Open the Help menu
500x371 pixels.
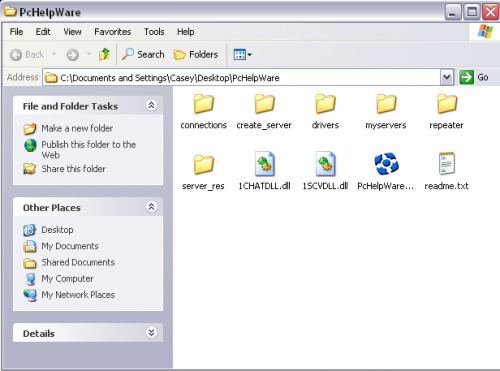pos(186,32)
